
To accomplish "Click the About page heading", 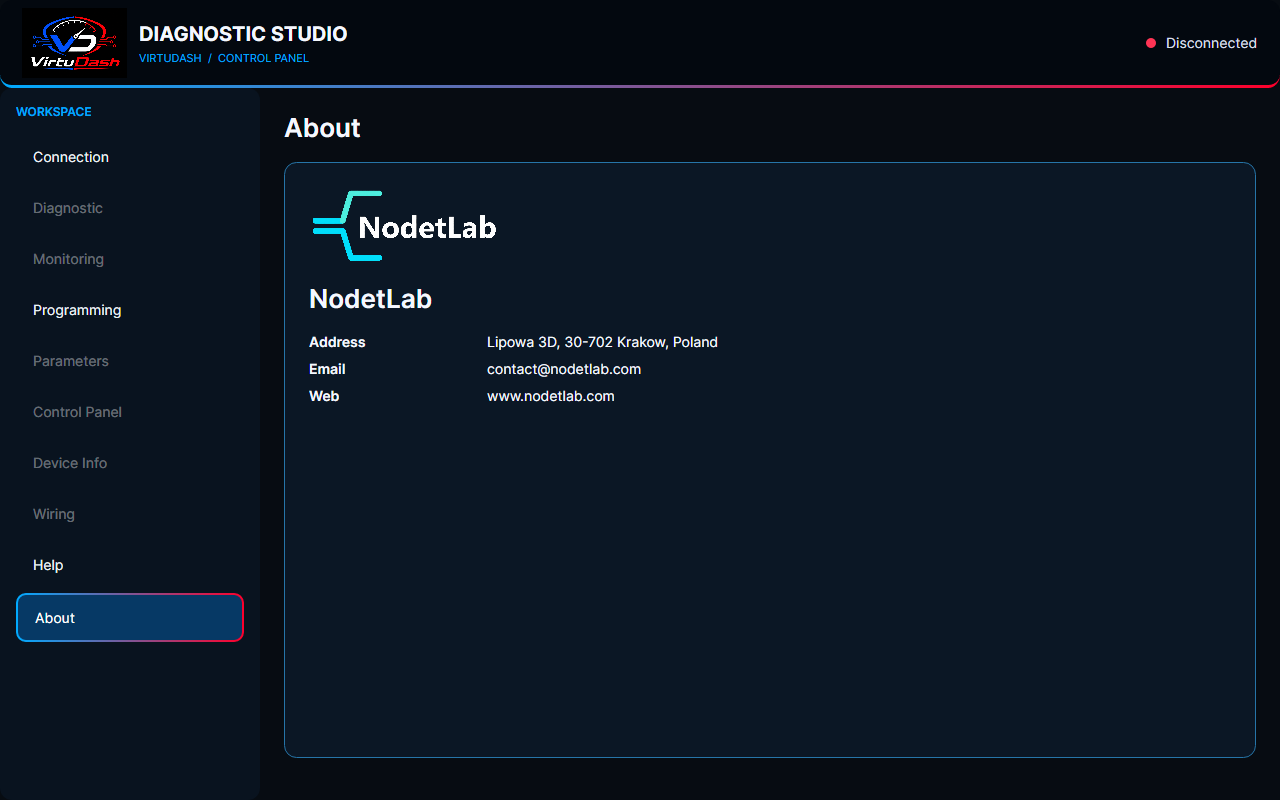I will 322,128.
